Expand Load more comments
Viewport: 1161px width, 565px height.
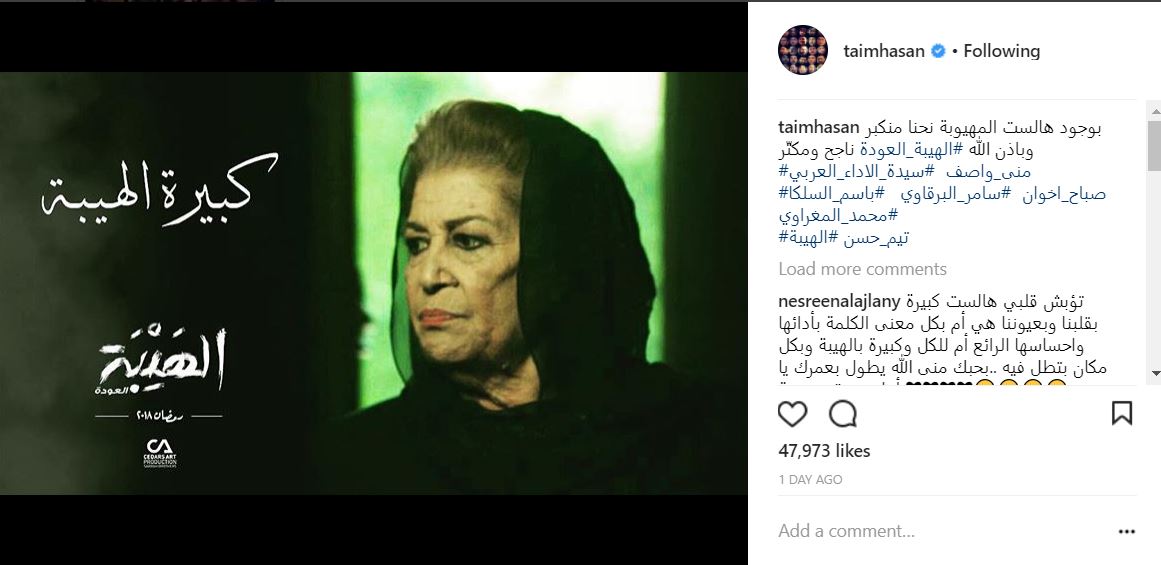[x=863, y=269]
